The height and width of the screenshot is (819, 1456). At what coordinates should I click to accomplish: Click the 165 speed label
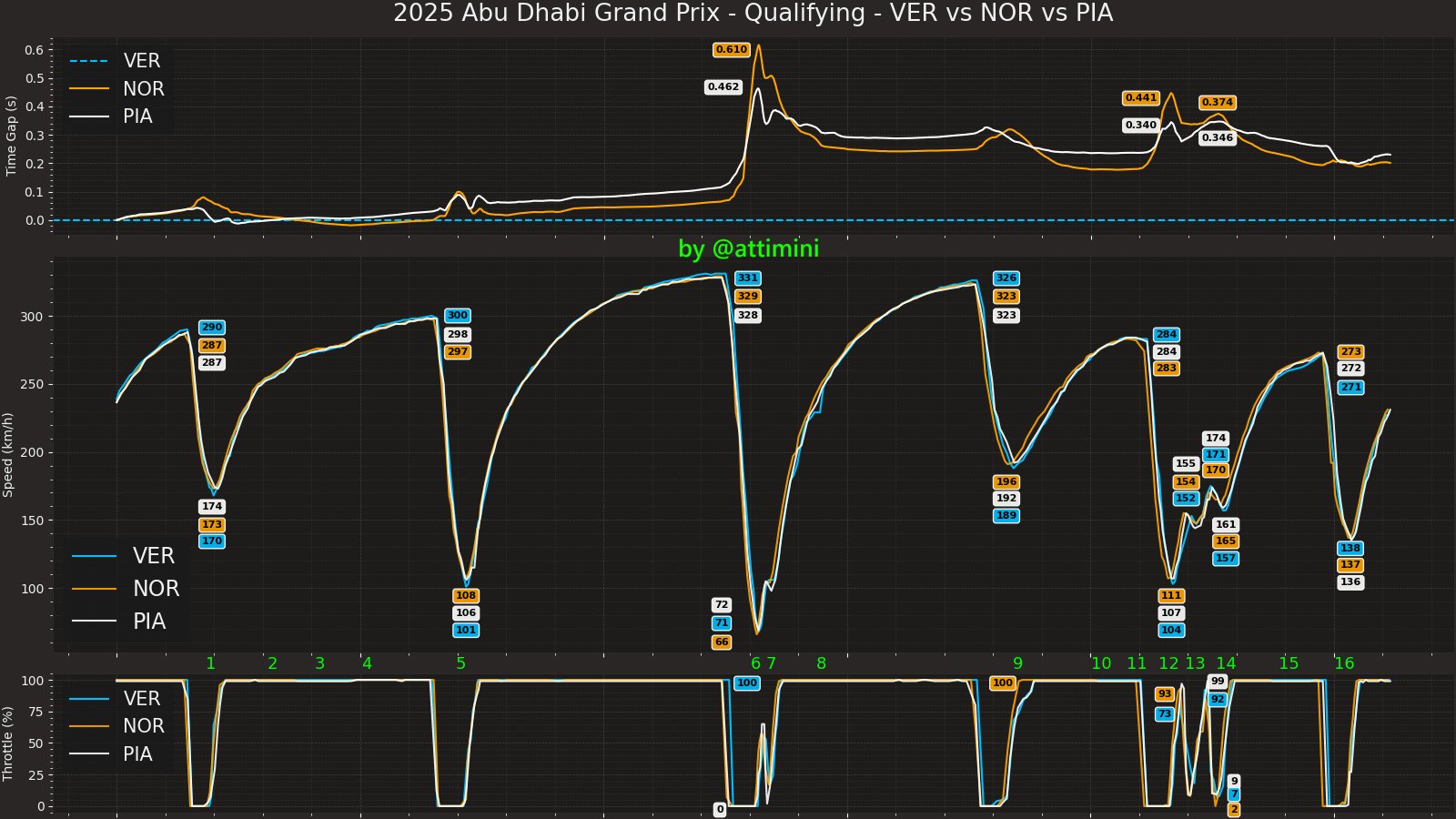[1227, 541]
